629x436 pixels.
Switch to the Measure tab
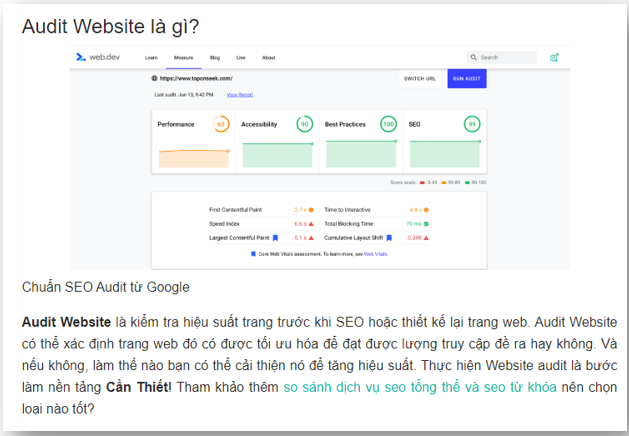pyautogui.click(x=183, y=58)
